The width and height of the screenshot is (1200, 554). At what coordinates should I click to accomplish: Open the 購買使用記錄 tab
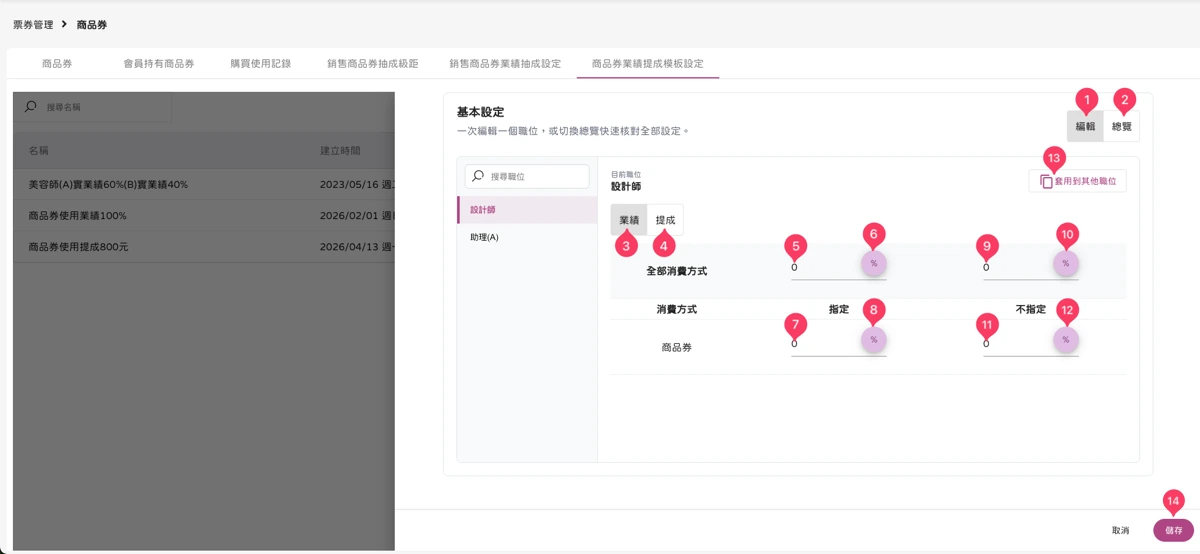(260, 63)
